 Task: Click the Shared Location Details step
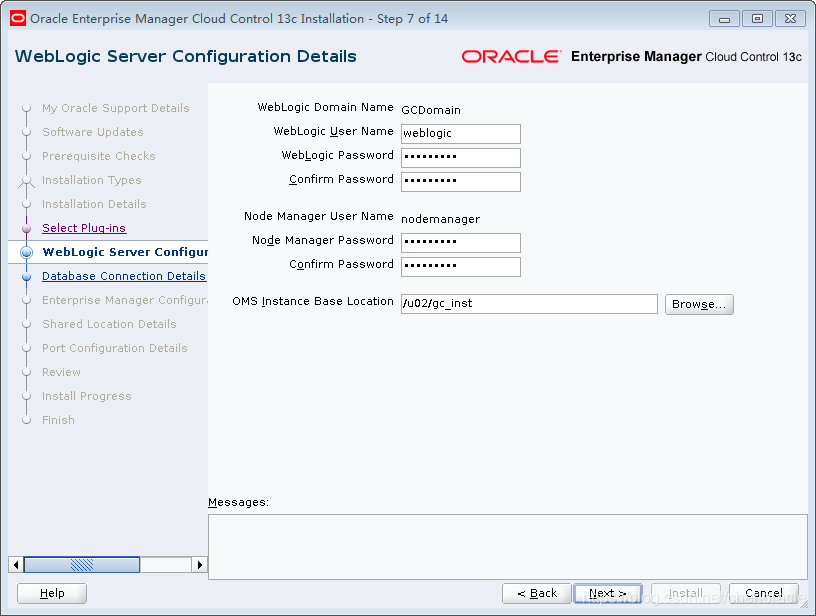point(109,324)
